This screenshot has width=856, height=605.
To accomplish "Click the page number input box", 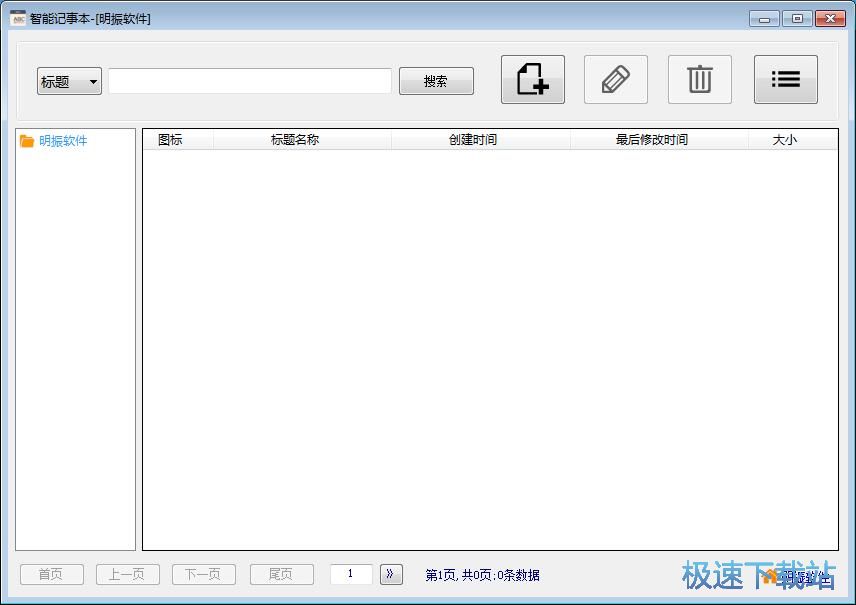I will 351,574.
